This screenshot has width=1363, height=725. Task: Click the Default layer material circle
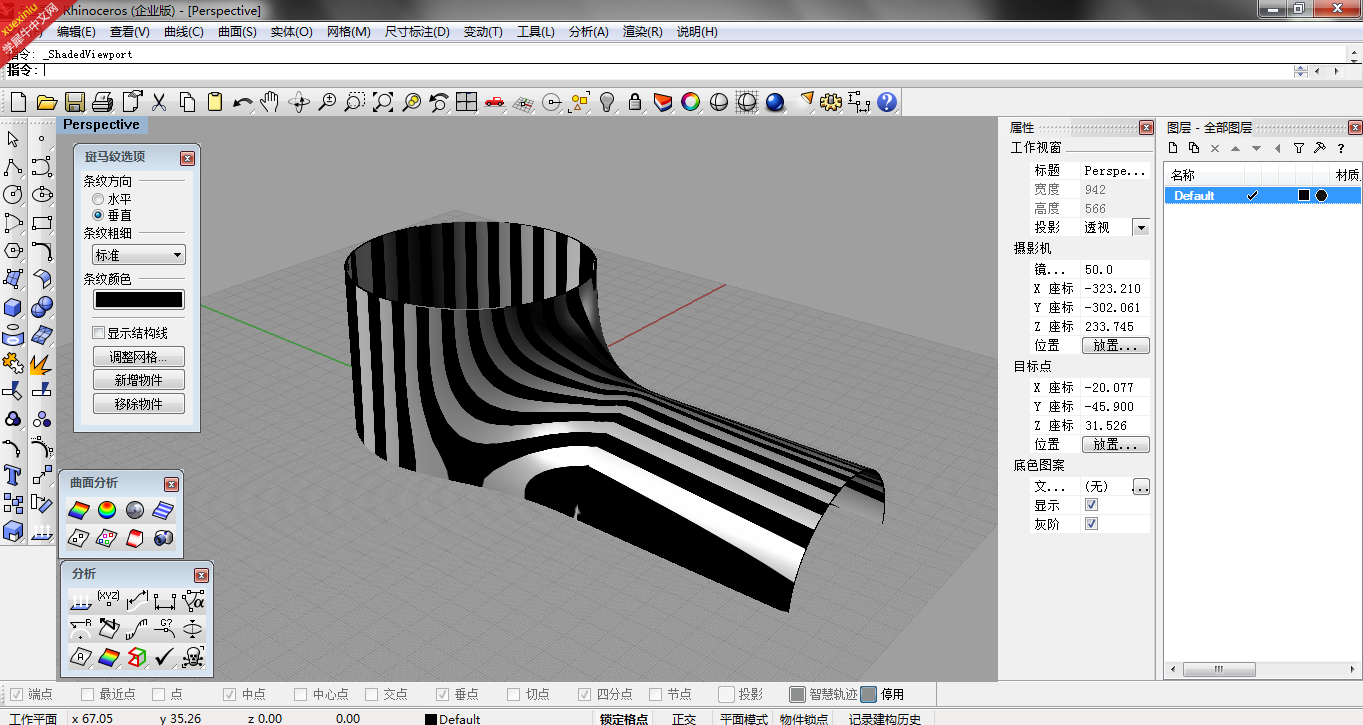click(x=1321, y=195)
